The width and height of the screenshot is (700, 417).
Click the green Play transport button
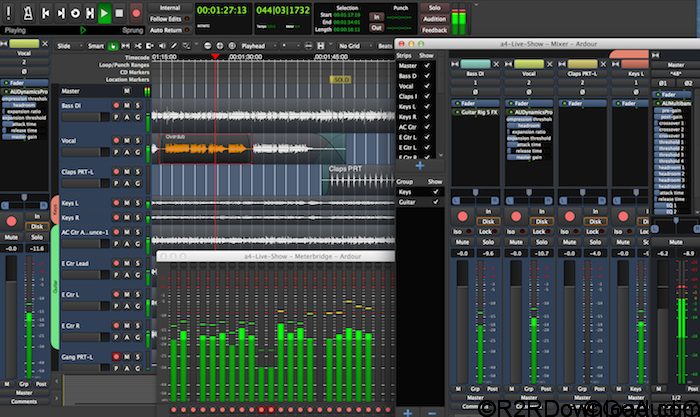pyautogui.click(x=105, y=13)
